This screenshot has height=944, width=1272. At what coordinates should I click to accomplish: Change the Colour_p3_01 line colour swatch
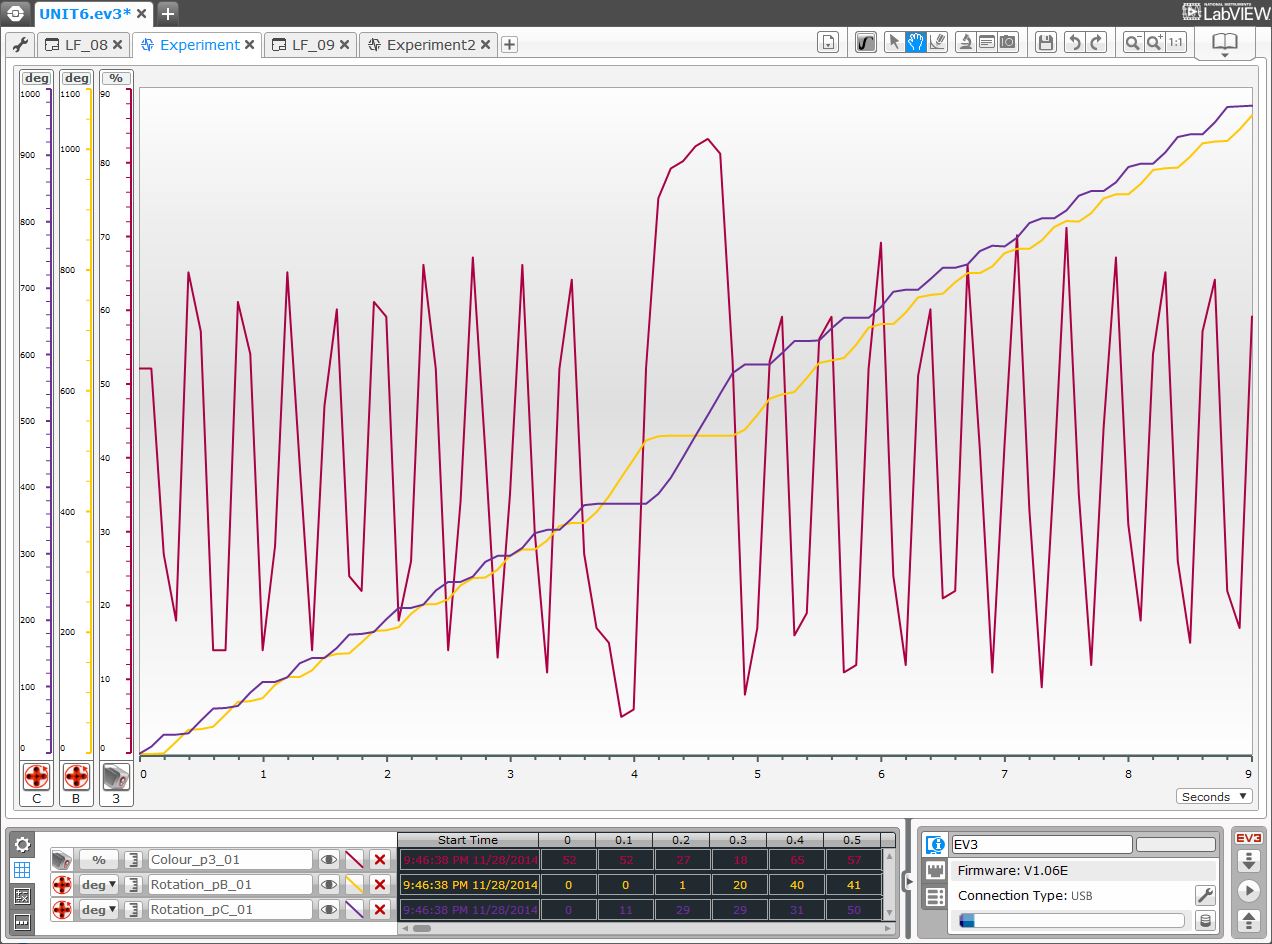[x=354, y=860]
